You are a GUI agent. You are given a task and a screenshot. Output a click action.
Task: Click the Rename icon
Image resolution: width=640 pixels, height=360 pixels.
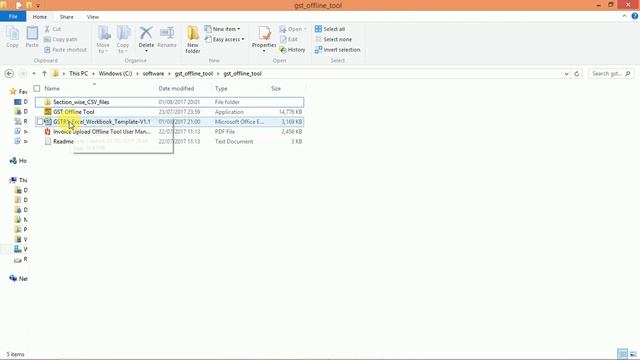167,37
